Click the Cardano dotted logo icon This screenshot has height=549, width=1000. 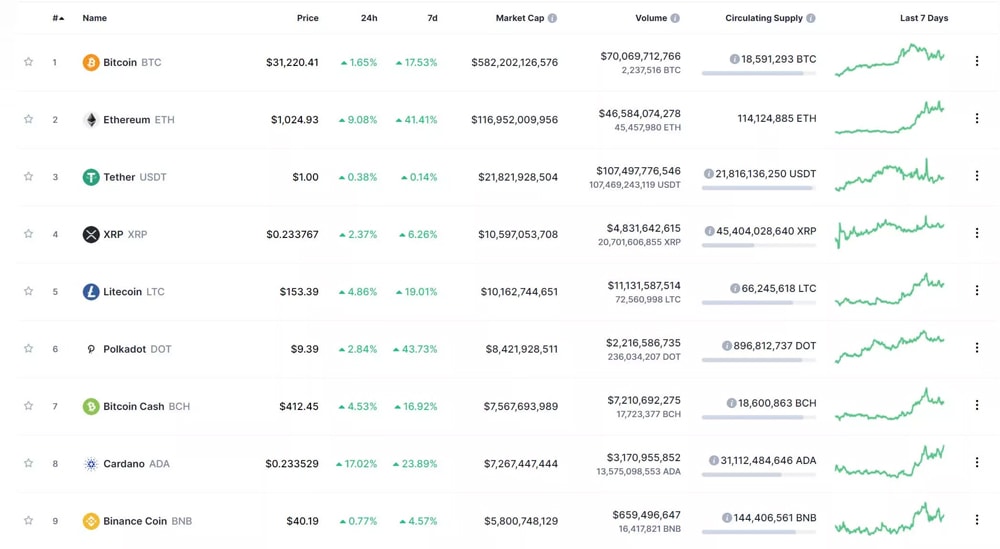91,464
